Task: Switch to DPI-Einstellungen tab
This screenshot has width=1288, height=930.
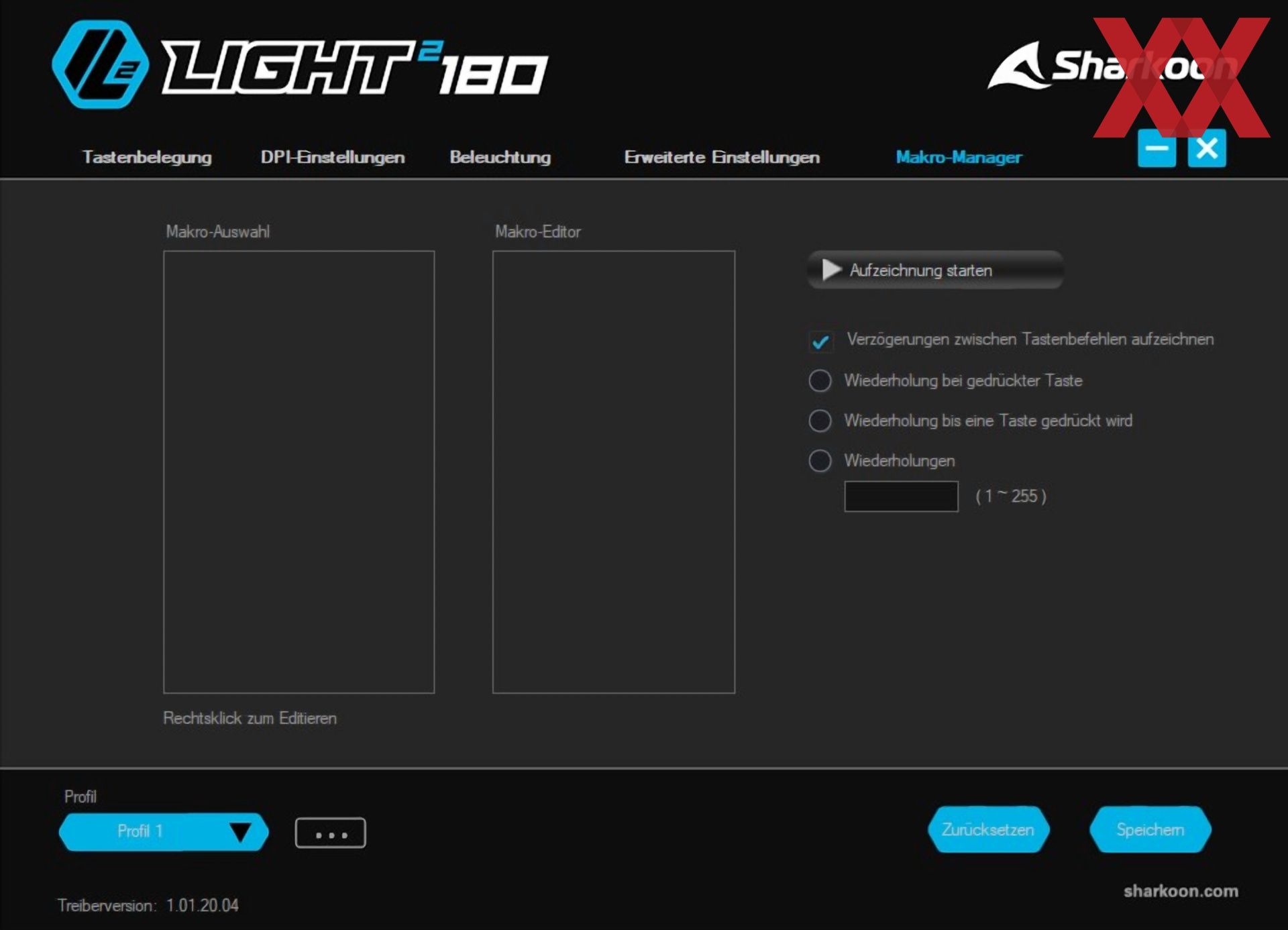Action: point(333,157)
